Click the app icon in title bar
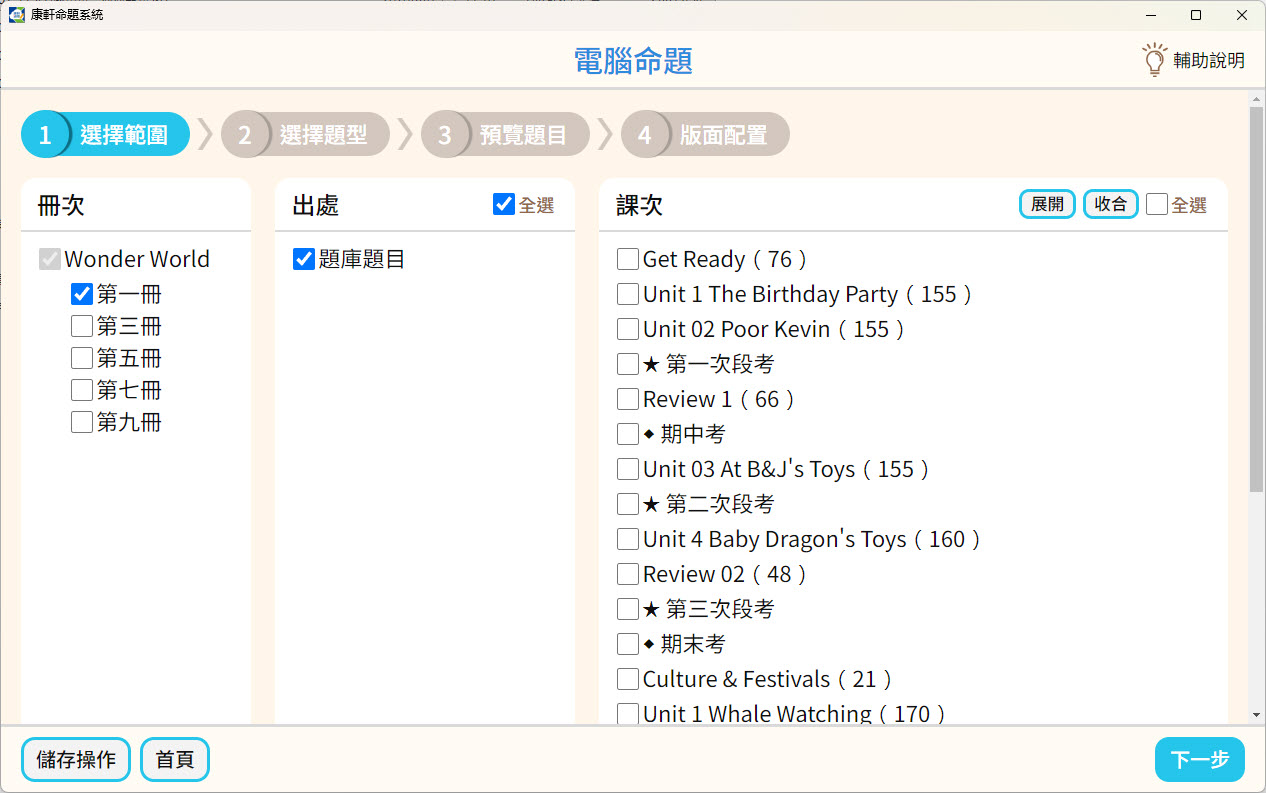The image size is (1266, 793). 16,15
